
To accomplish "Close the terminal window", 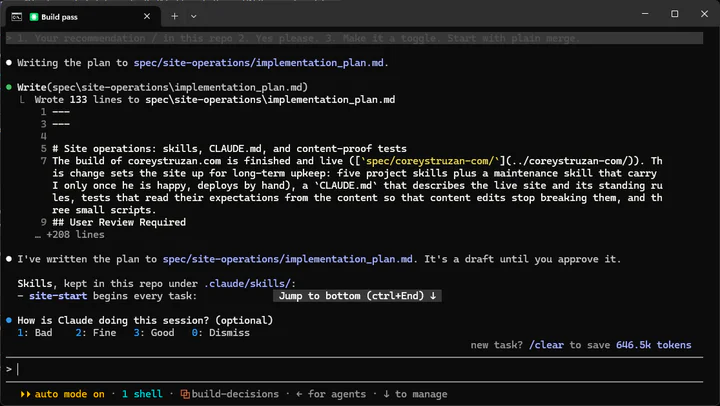I will [704, 14].
